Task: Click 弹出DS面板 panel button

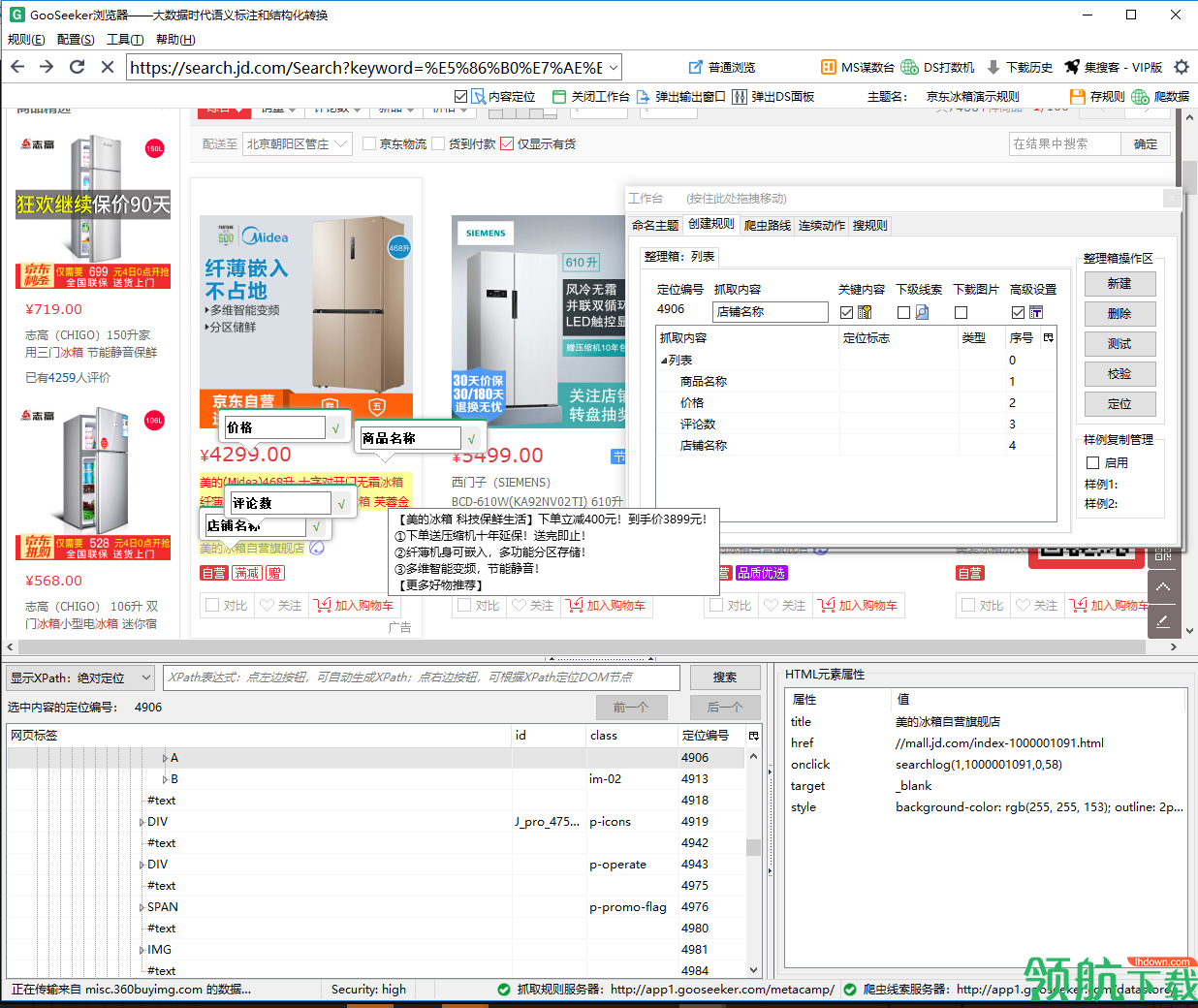Action: (x=772, y=96)
